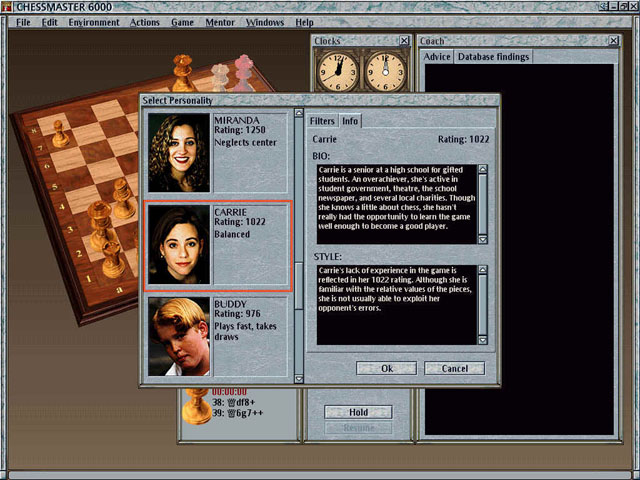The width and height of the screenshot is (640, 480).
Task: Click inside Carrie's STYLE text box
Action: [x=397, y=305]
